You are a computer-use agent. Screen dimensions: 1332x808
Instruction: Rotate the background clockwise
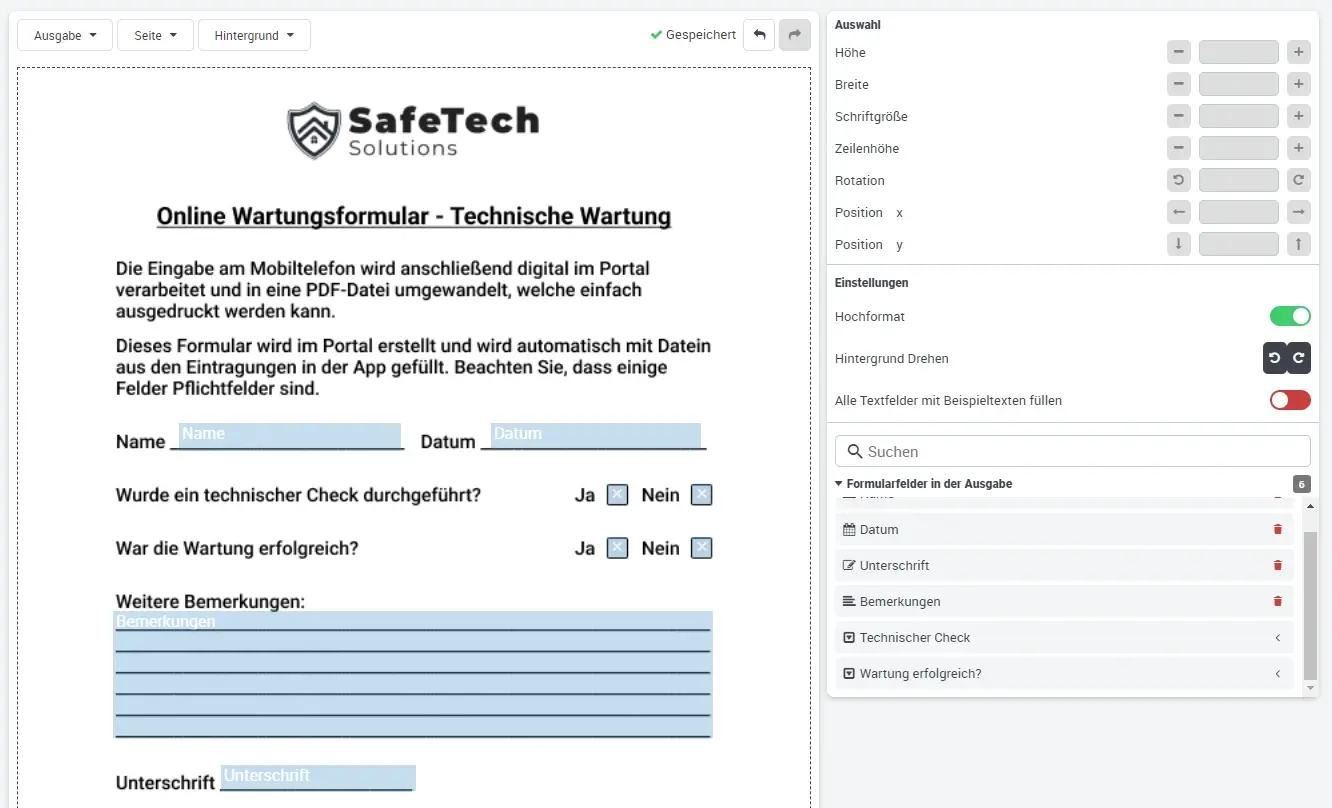(x=1297, y=358)
